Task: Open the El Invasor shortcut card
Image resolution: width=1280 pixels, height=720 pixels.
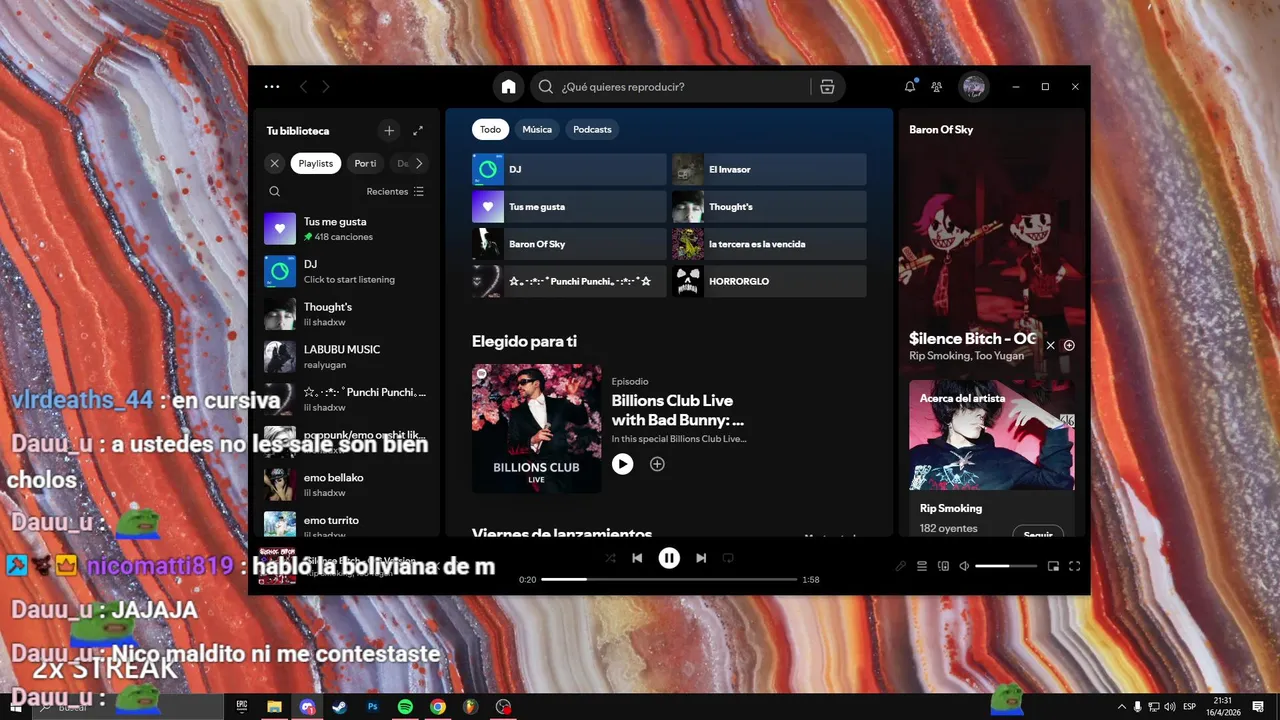Action: coord(769,169)
